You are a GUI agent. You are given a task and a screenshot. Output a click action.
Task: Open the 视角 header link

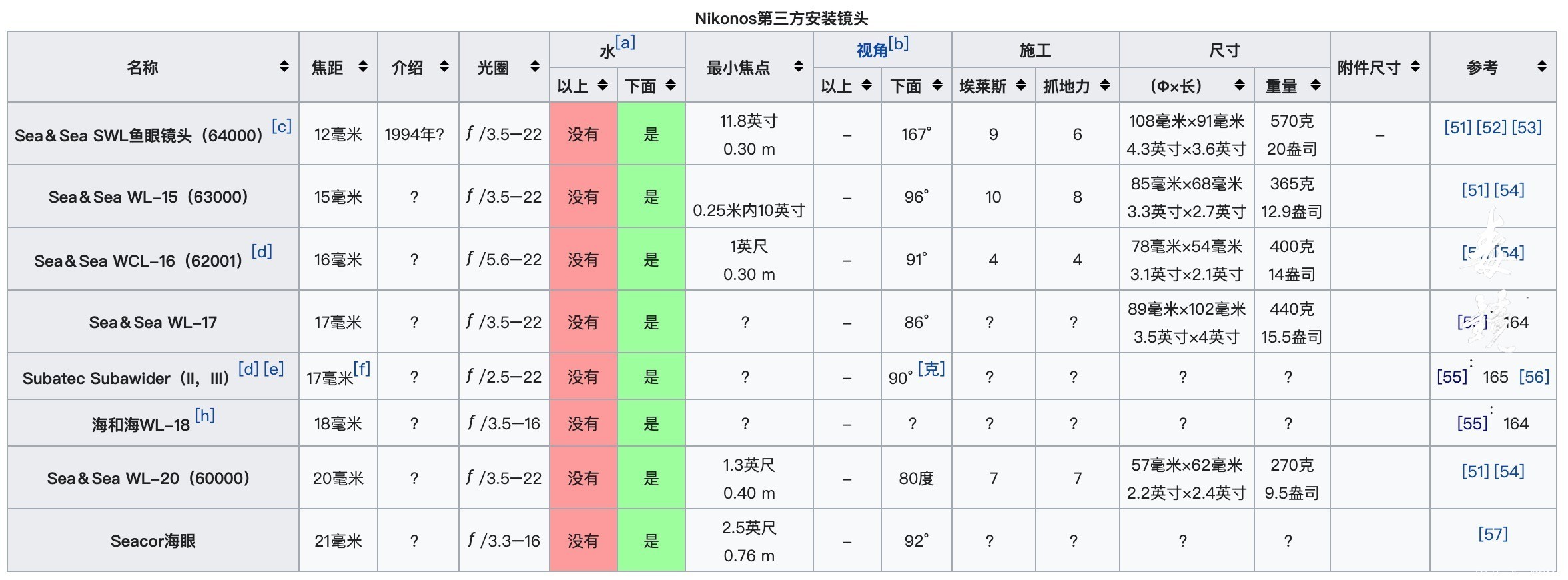pos(871,51)
